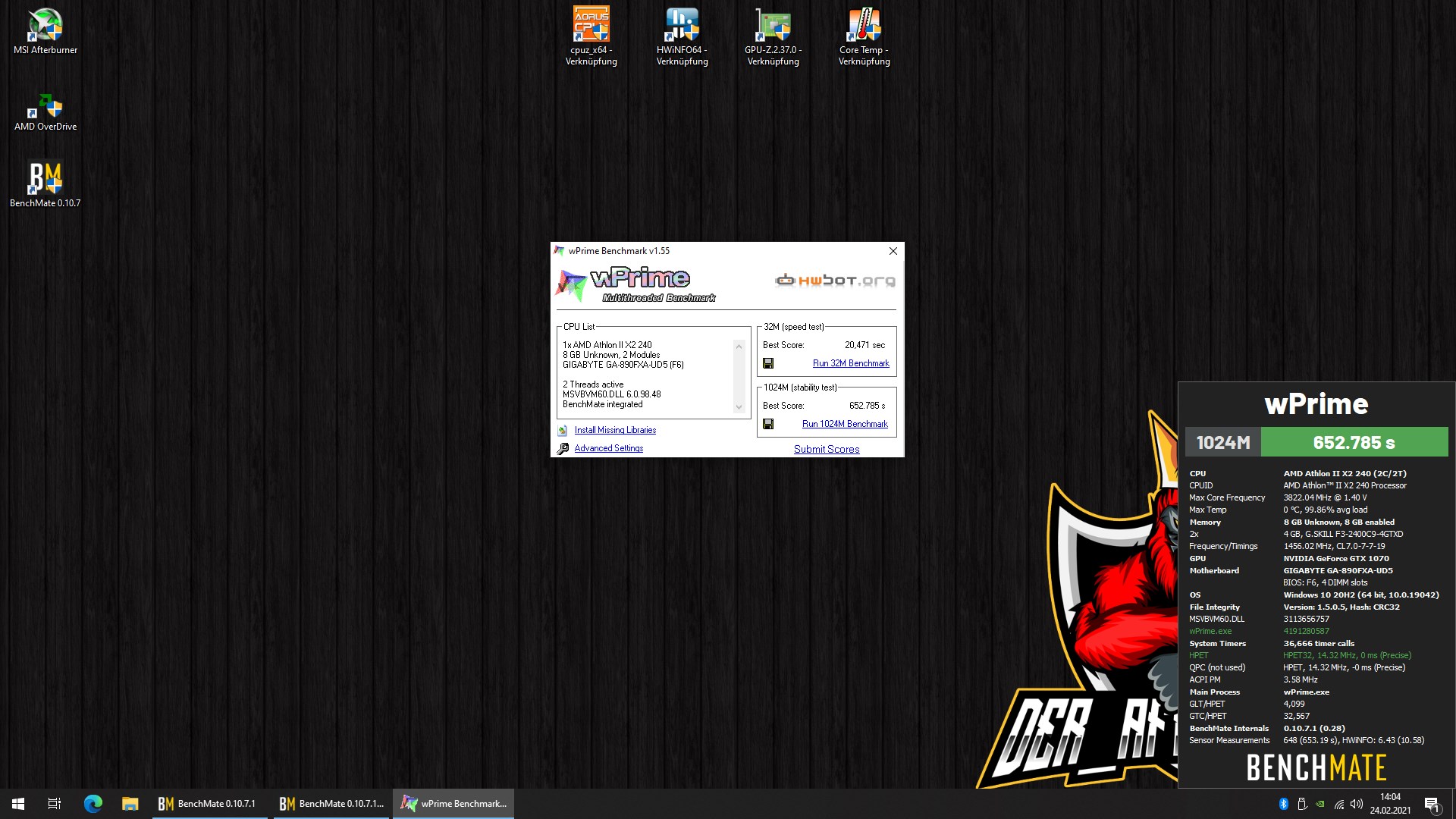This screenshot has height=819, width=1456.
Task: Open the network tray icon
Action: coord(1339,804)
